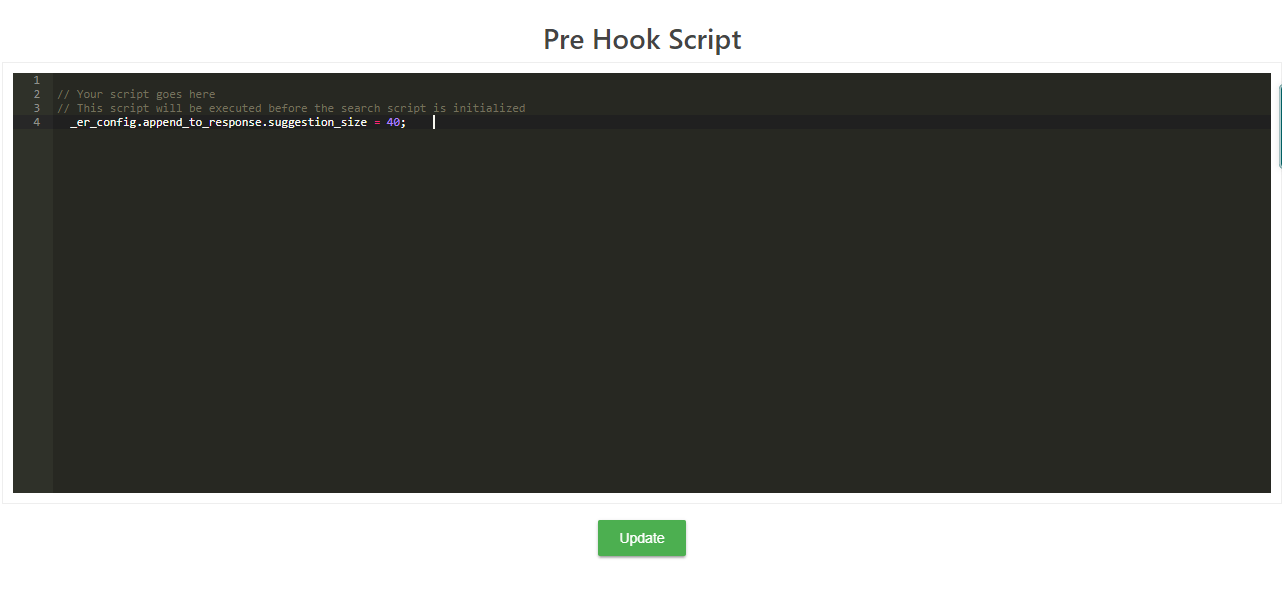1282x600 pixels.
Task: Click the comment '// Your script goes here'
Action: (137, 93)
